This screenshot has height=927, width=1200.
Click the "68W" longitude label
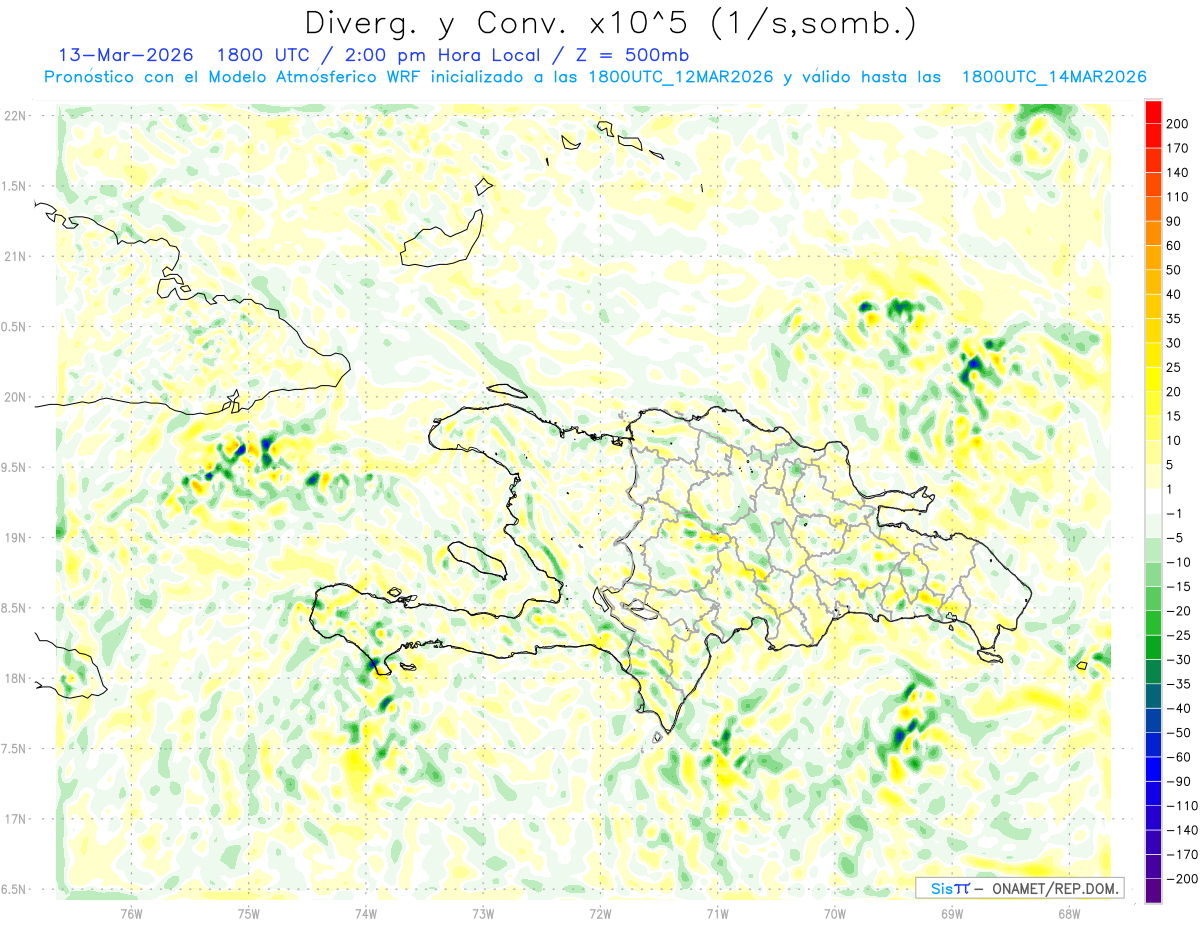1069,914
